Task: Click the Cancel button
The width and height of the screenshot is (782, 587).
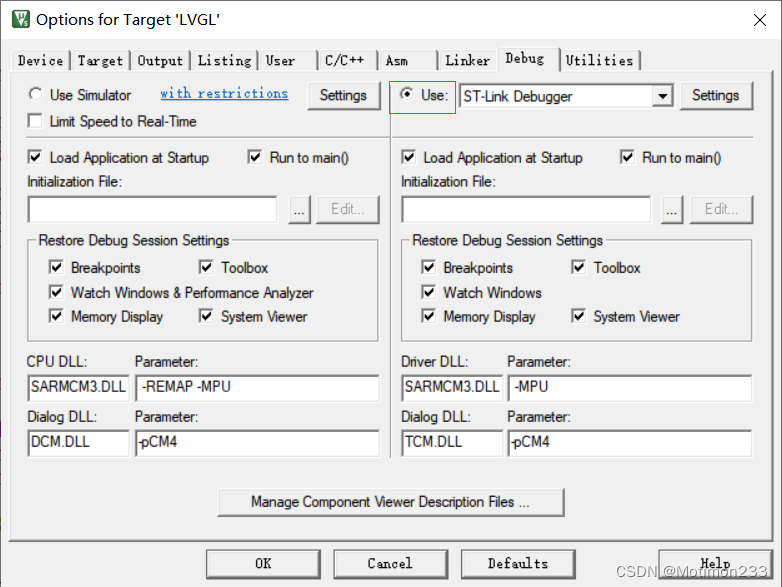Action: click(x=391, y=564)
